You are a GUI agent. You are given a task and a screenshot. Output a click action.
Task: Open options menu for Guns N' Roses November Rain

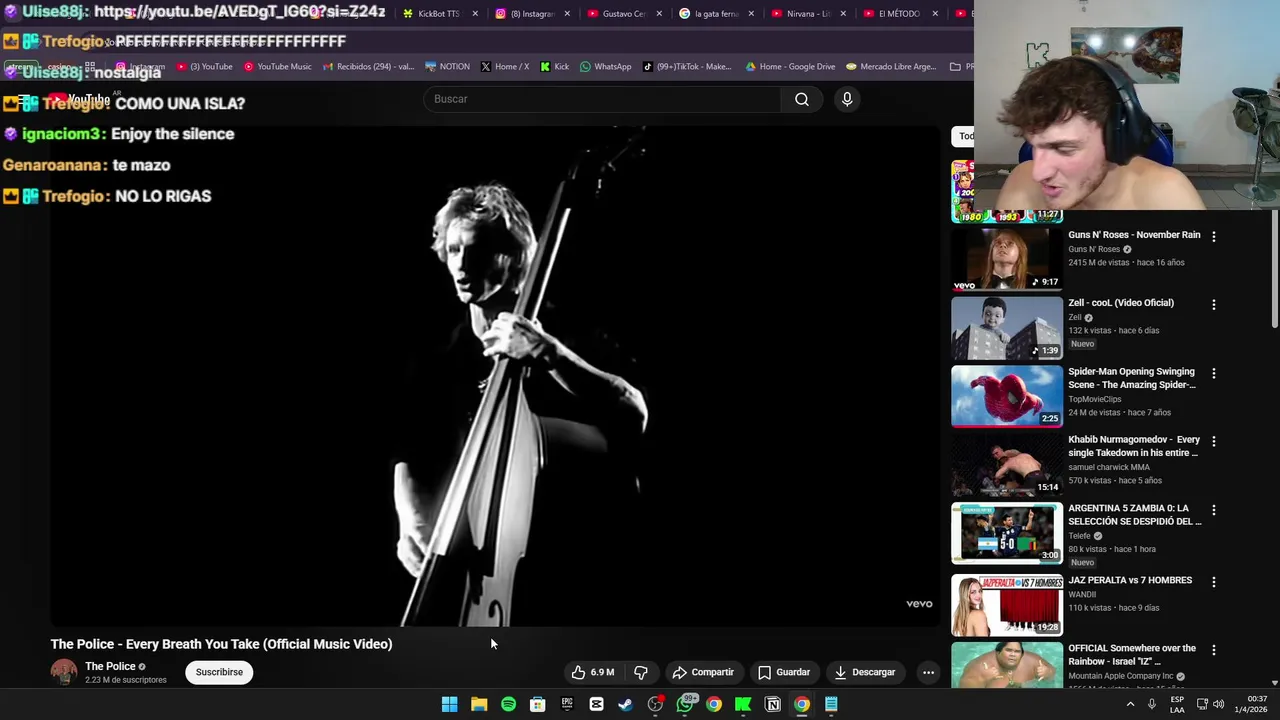pos(1214,237)
